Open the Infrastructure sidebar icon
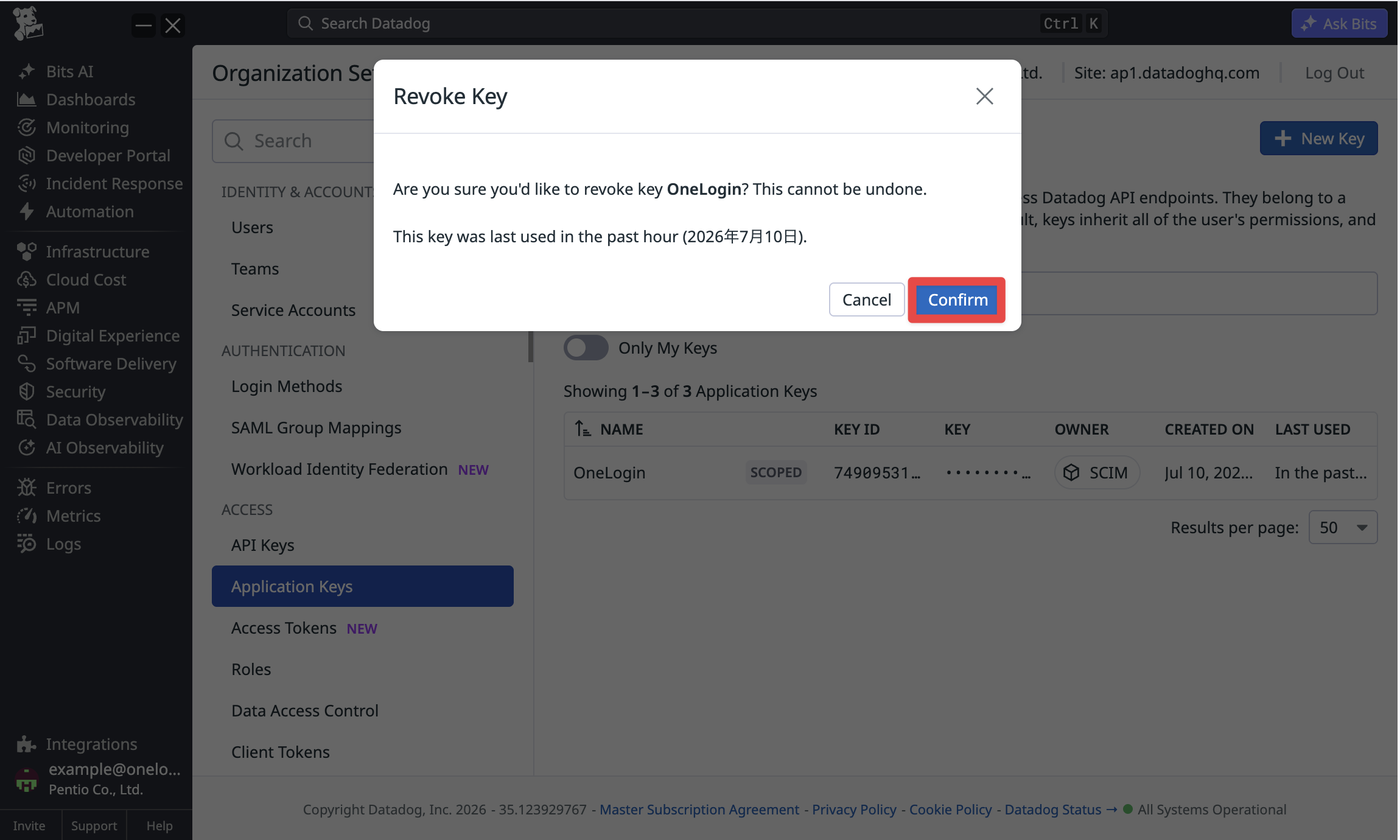 pos(26,251)
